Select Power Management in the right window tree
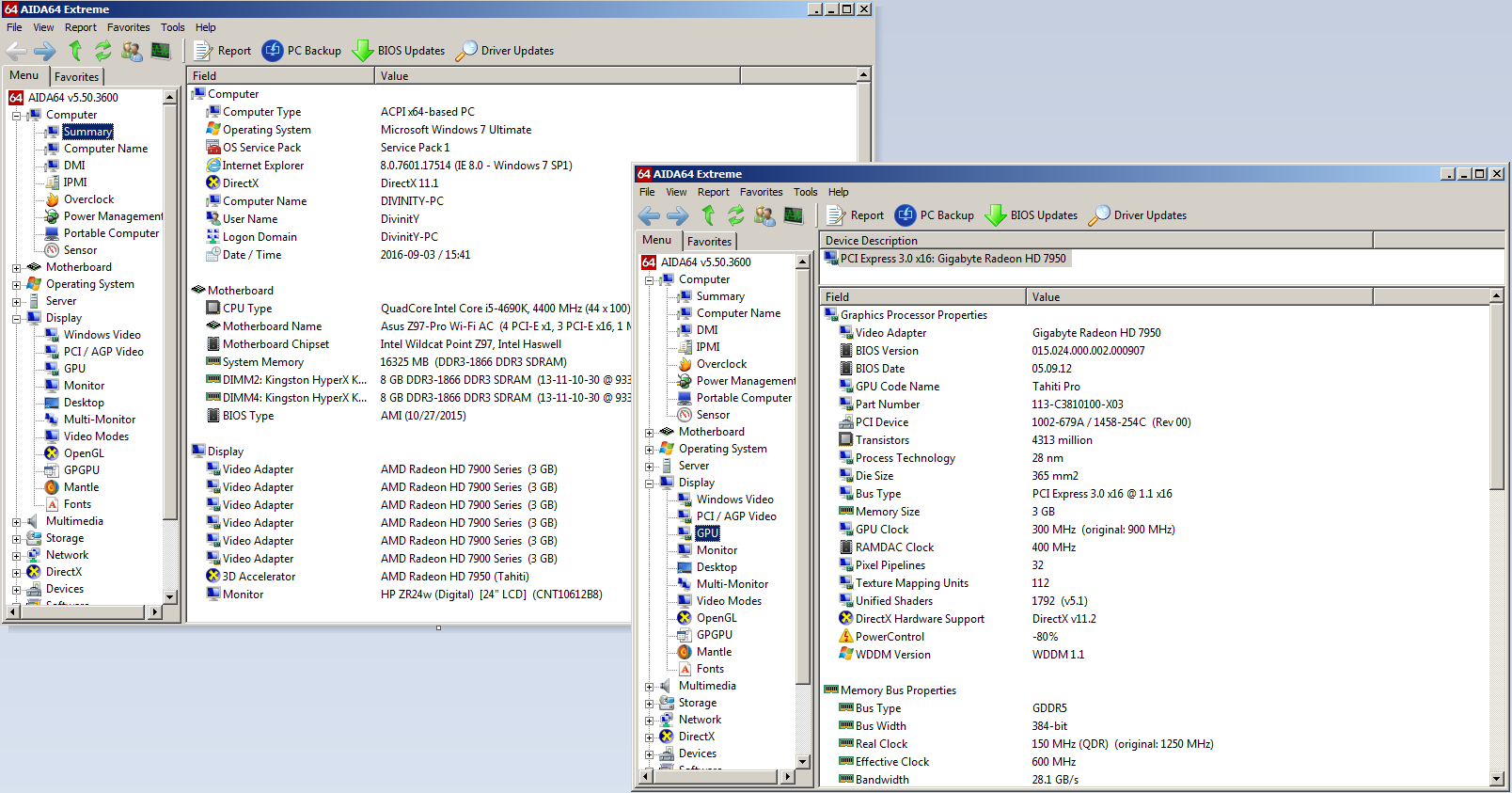 click(746, 381)
